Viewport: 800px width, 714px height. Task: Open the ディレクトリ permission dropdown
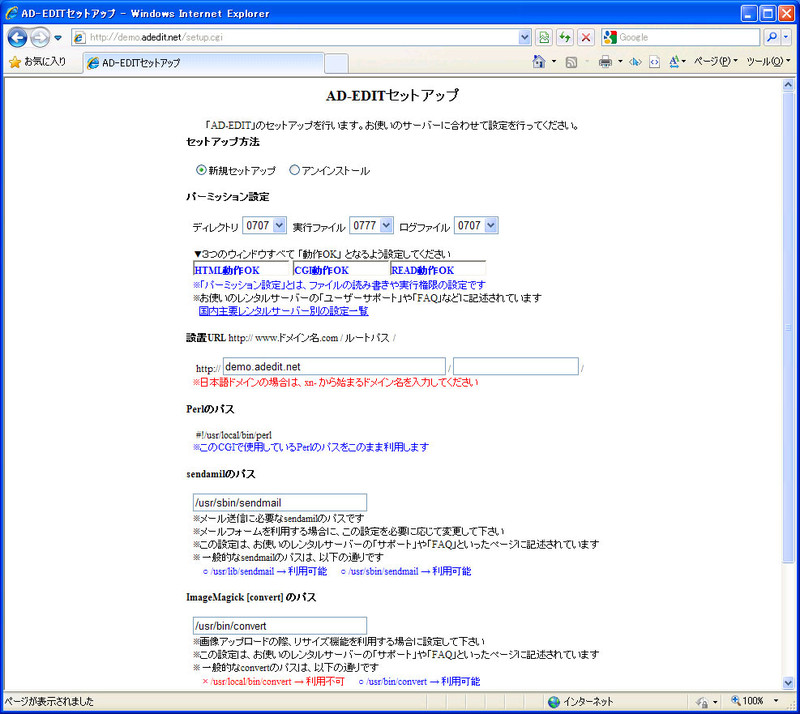click(x=264, y=225)
